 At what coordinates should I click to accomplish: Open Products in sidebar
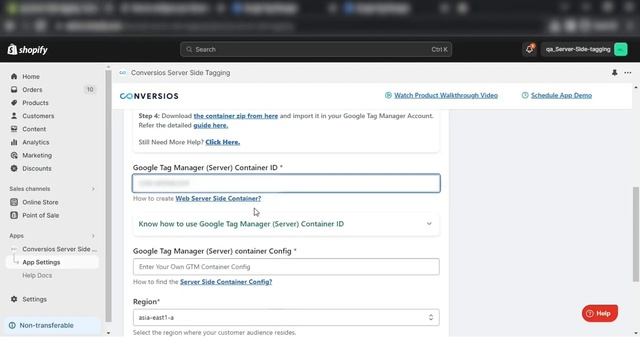click(35, 103)
